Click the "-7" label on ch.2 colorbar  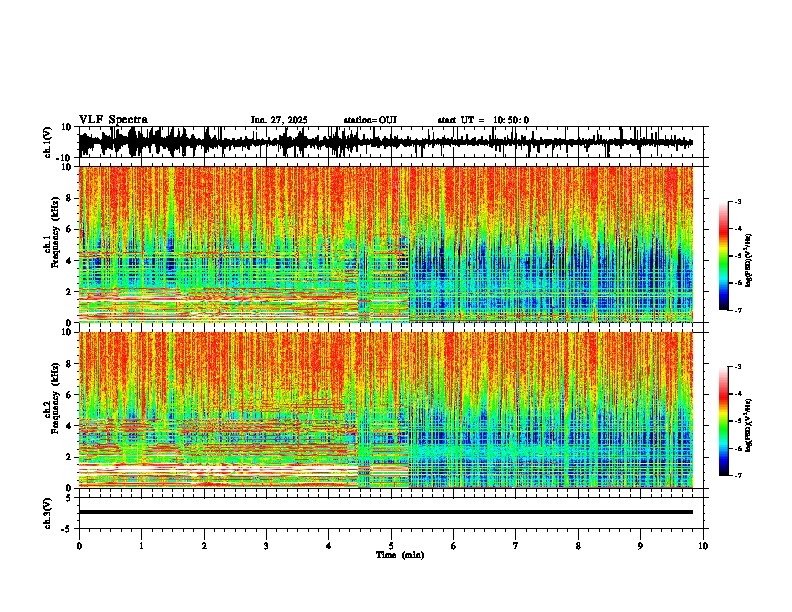click(x=737, y=476)
